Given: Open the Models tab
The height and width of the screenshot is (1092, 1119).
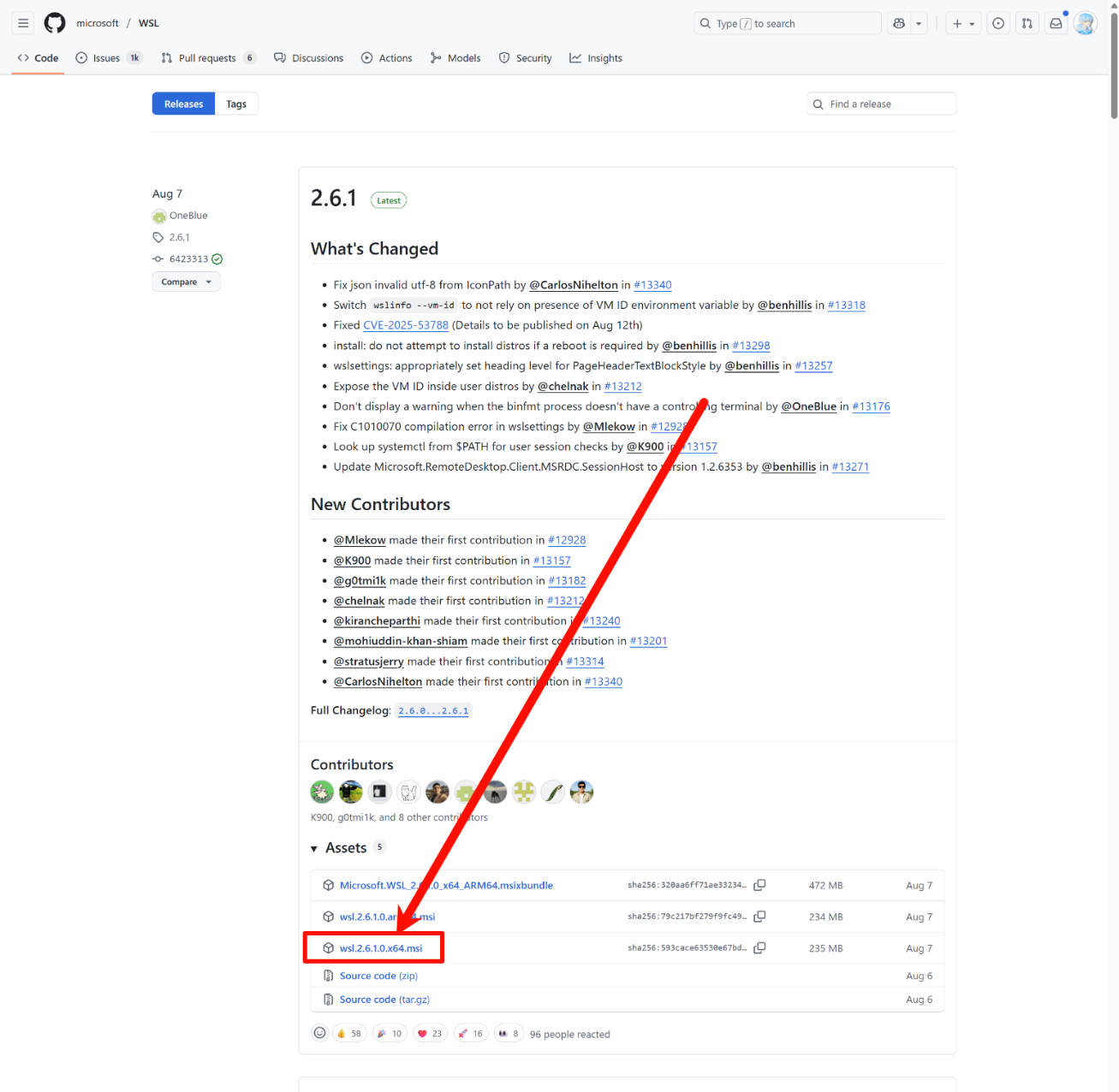Looking at the screenshot, I should click(x=455, y=58).
